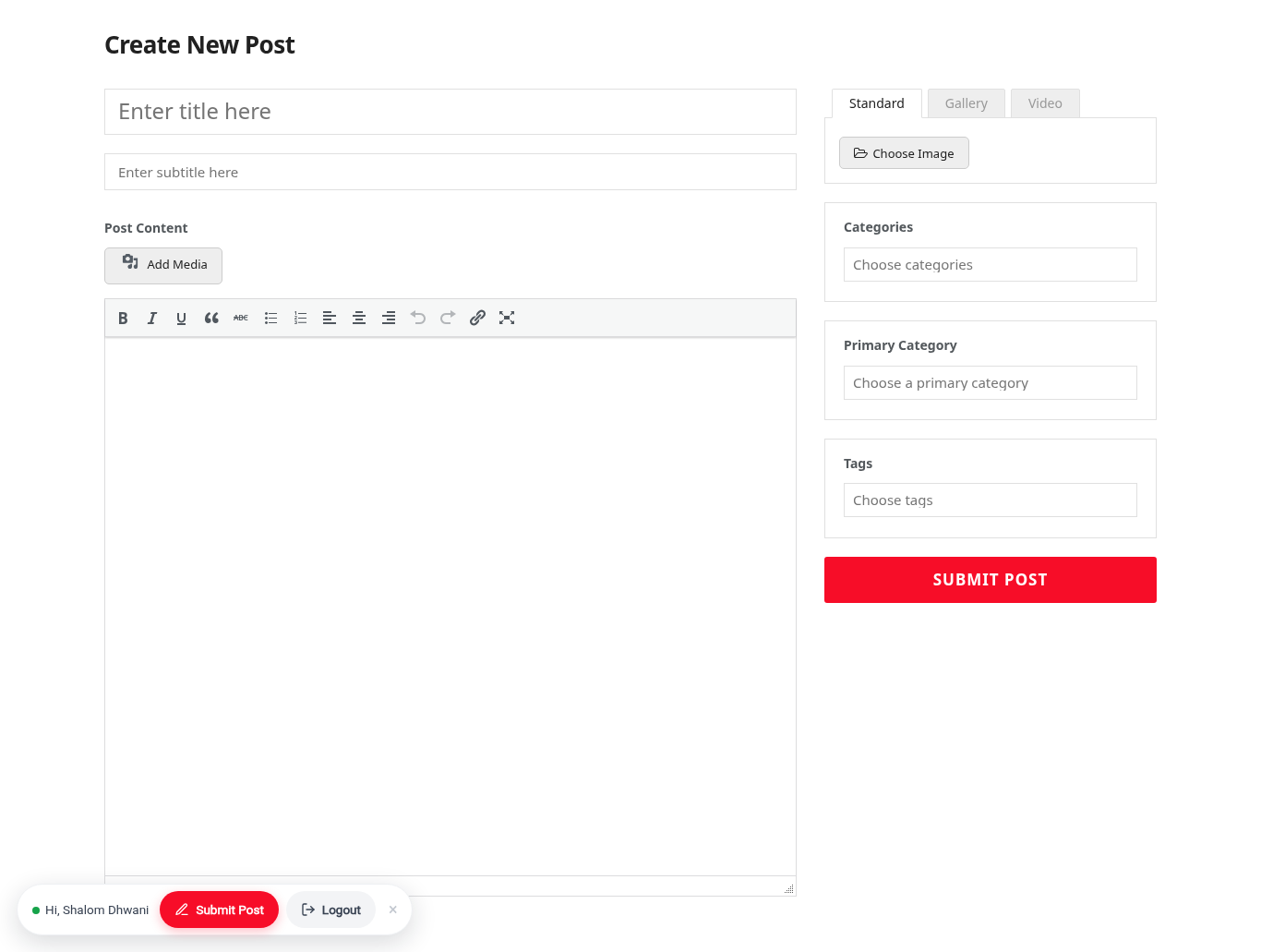
Task: Toggle bold formatting in the editor toolbar
Action: click(123, 318)
